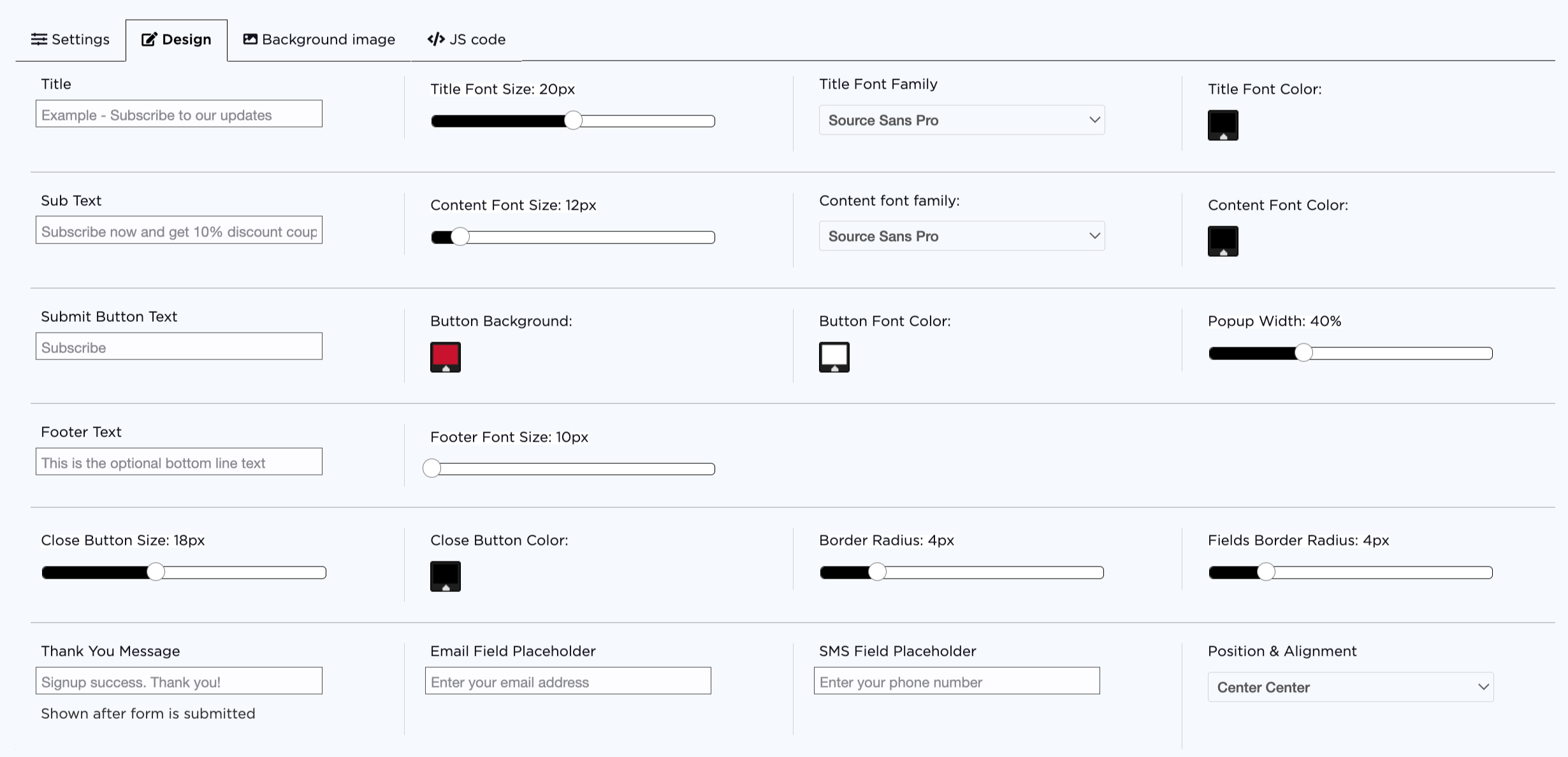
Task: Expand the Content font family dropdown
Action: coord(962,236)
